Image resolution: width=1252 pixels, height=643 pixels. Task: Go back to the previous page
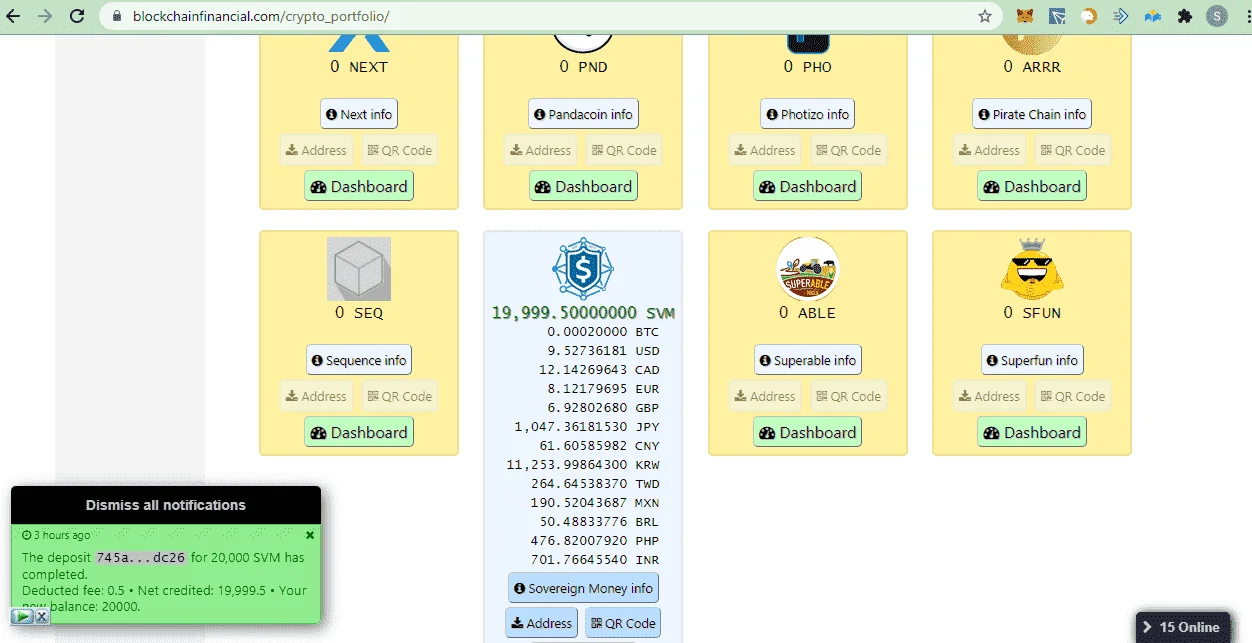[14, 16]
